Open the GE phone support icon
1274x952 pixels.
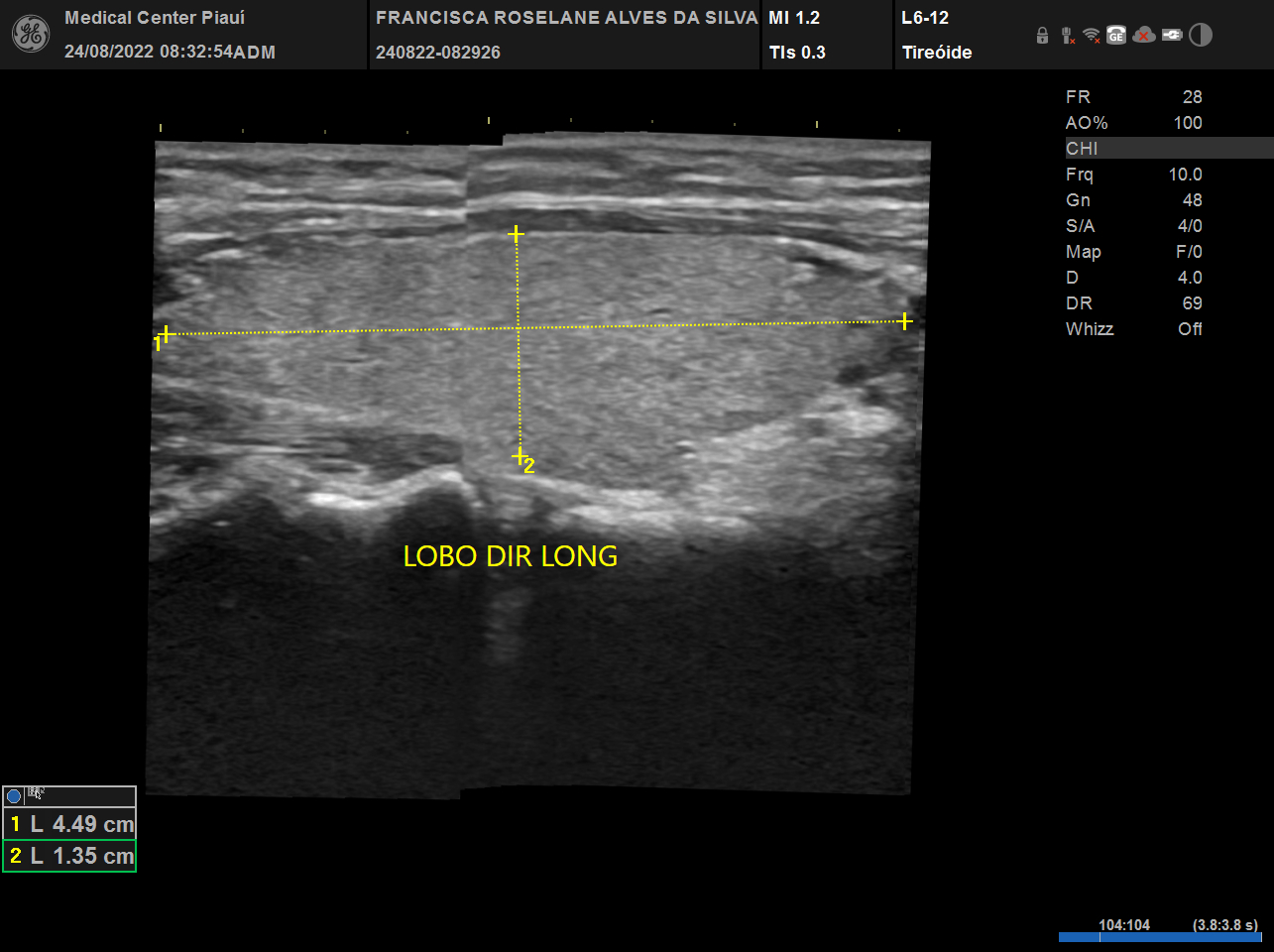[1116, 36]
